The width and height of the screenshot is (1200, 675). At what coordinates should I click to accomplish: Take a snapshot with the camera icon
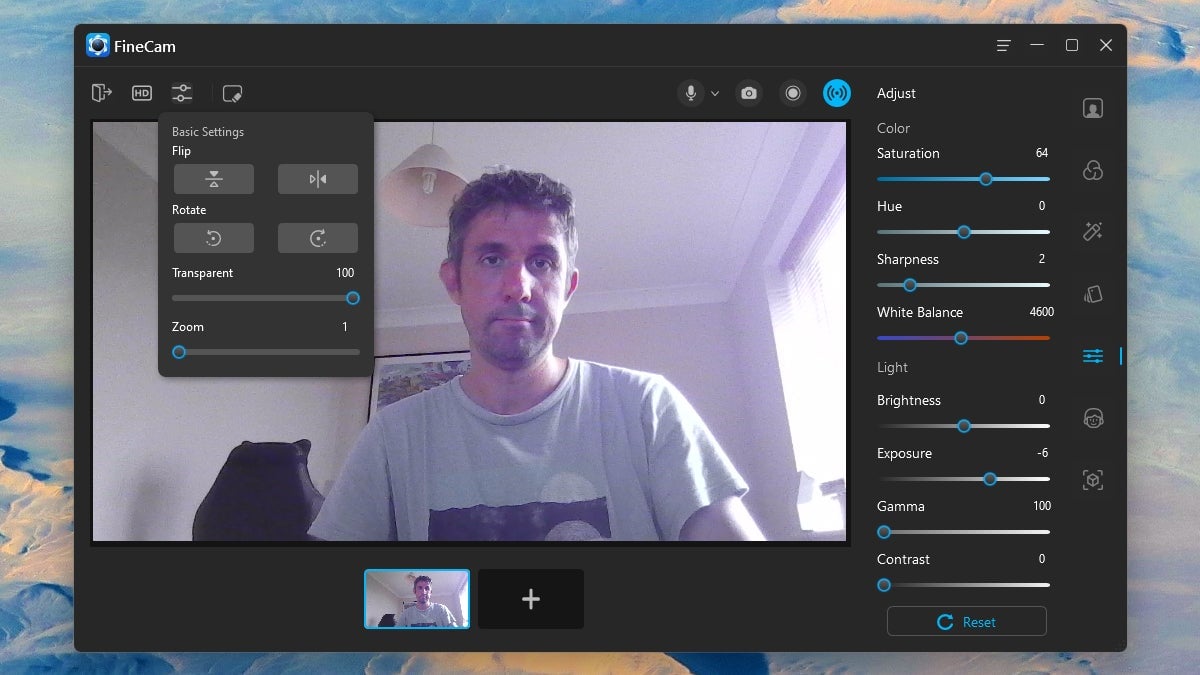(749, 93)
